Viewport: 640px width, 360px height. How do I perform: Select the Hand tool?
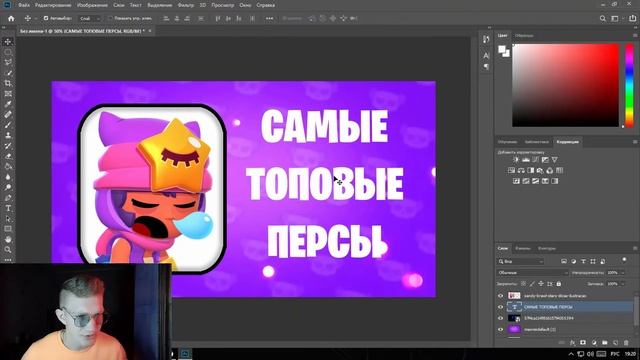click(x=8, y=239)
